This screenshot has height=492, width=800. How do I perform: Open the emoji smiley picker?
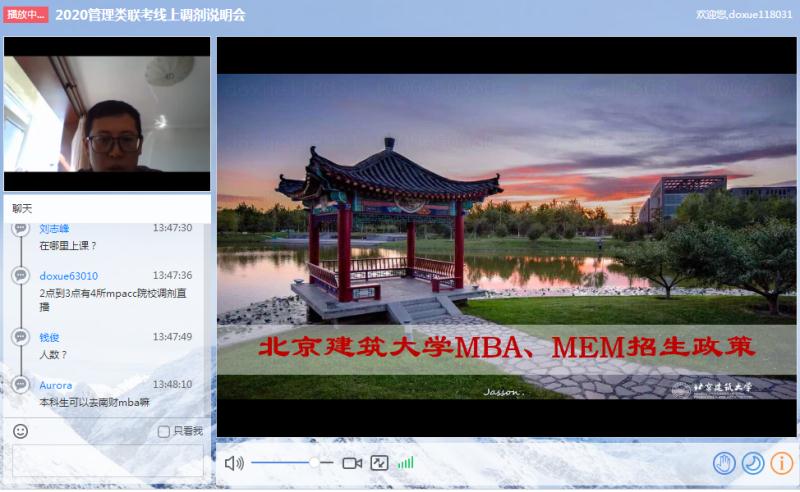[x=20, y=431]
